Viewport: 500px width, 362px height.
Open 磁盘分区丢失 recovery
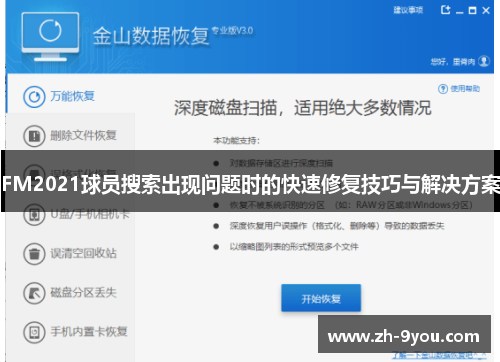[x=71, y=292]
